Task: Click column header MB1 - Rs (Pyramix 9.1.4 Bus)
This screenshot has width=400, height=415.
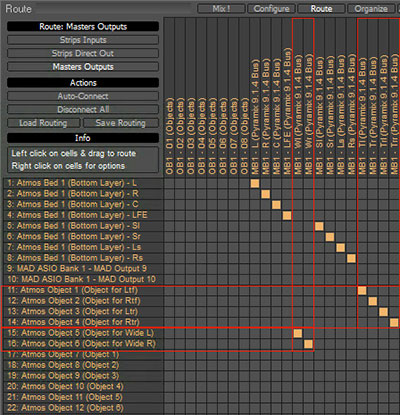Action: [351, 115]
